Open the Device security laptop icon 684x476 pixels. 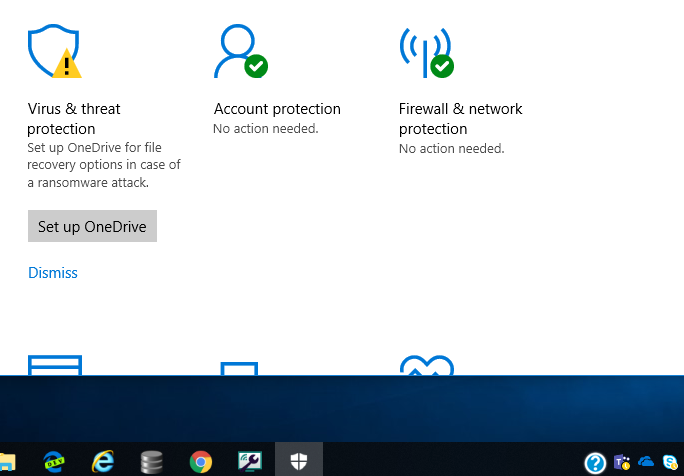(239, 368)
